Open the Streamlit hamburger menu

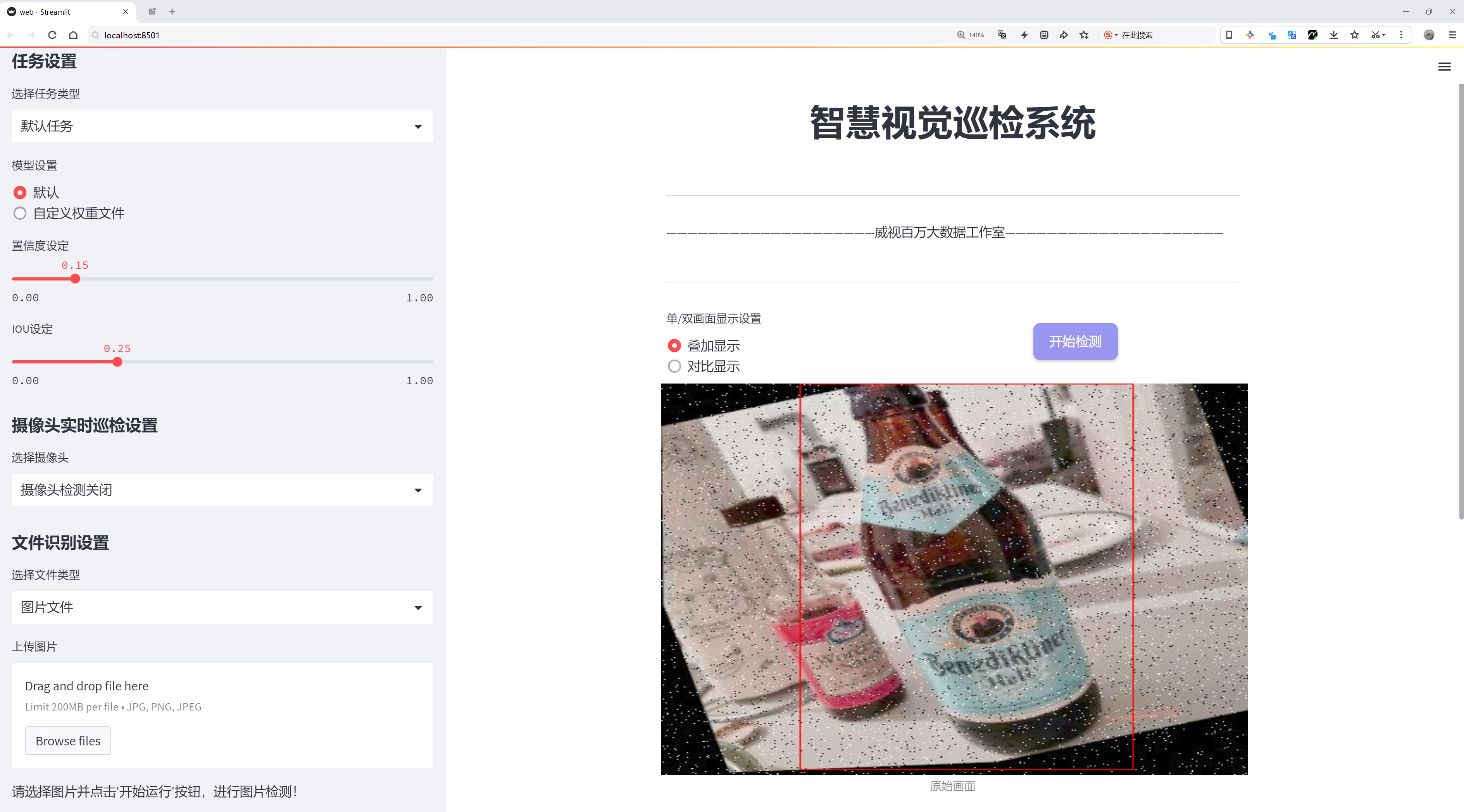(1444, 67)
